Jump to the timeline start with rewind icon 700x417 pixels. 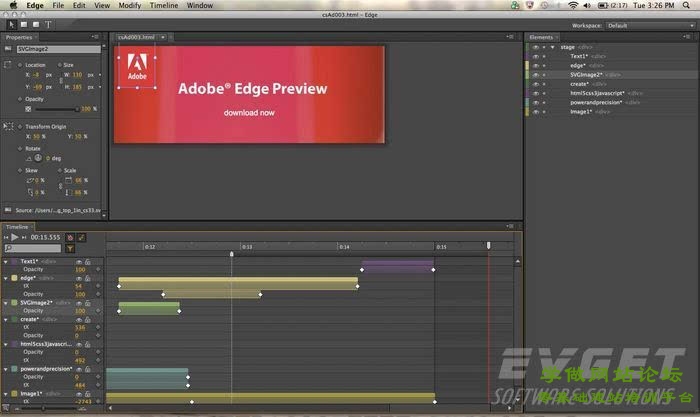7,237
